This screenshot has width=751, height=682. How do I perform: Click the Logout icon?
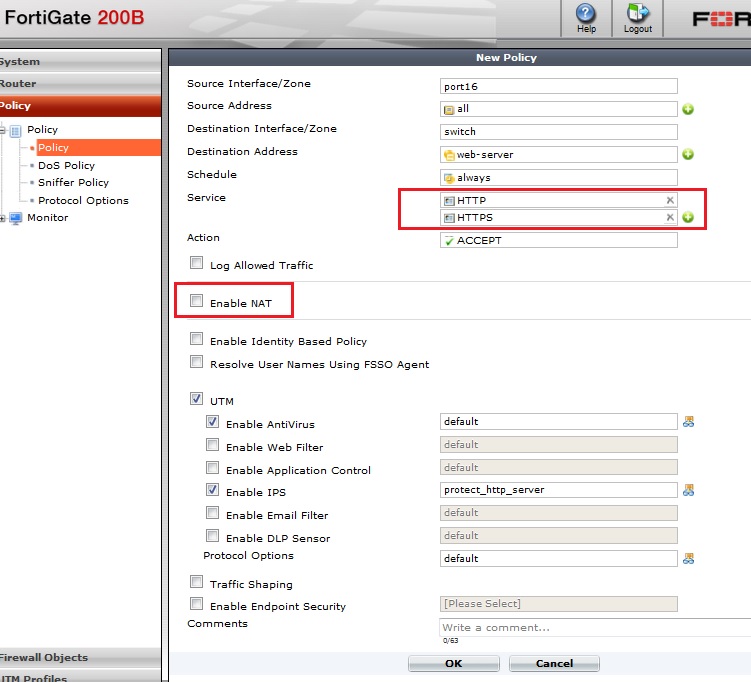click(x=637, y=18)
